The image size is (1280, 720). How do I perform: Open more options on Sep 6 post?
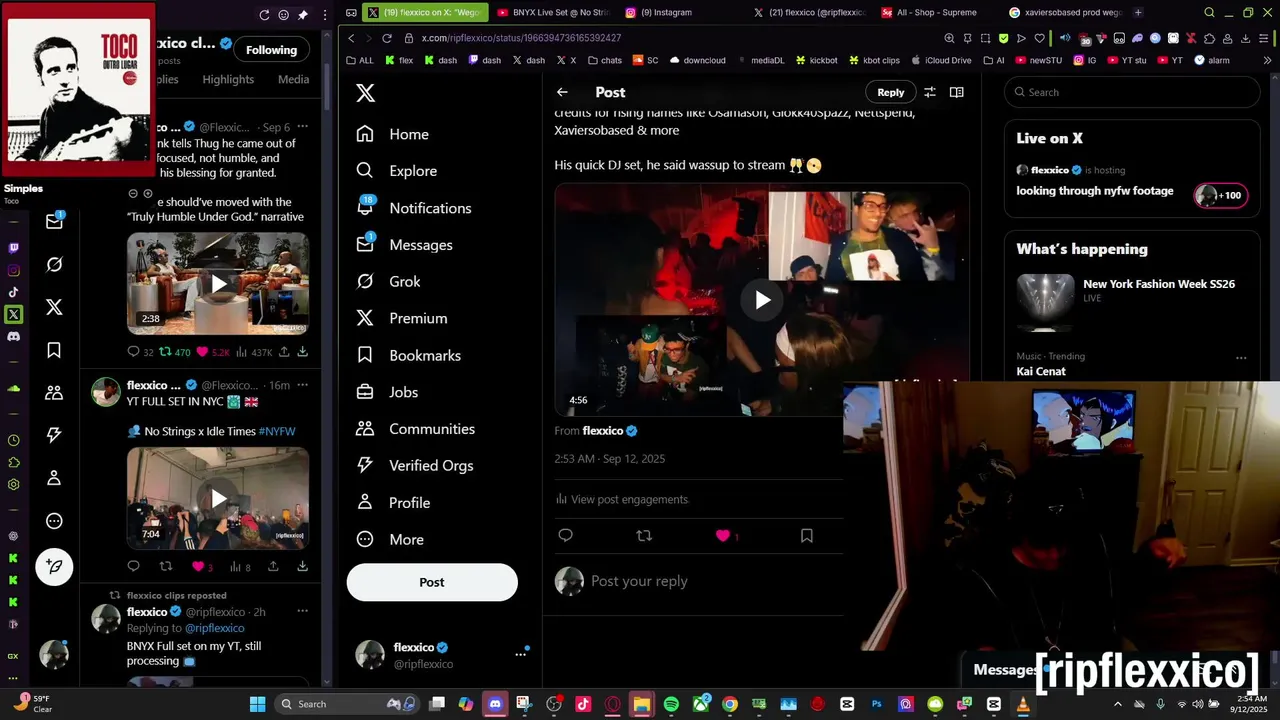tap(302, 127)
